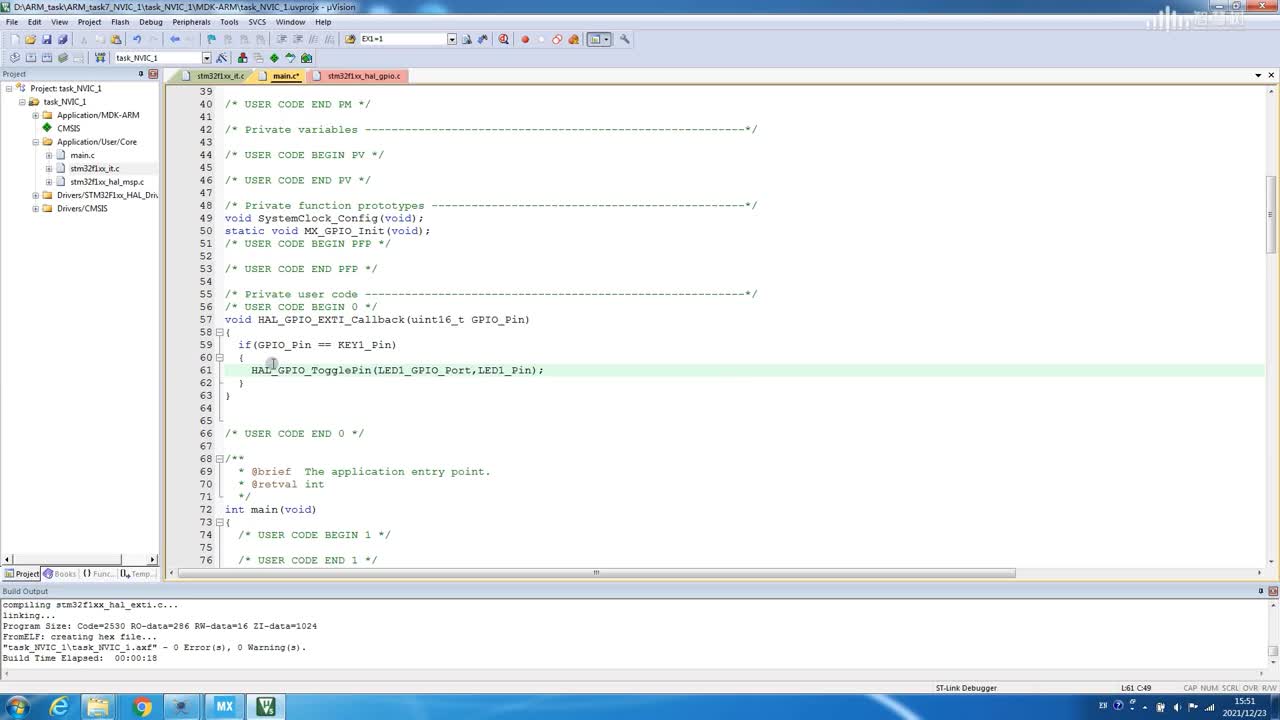Click the Find in Files icon
The height and width of the screenshot is (720, 1280).
pyautogui.click(x=350, y=39)
